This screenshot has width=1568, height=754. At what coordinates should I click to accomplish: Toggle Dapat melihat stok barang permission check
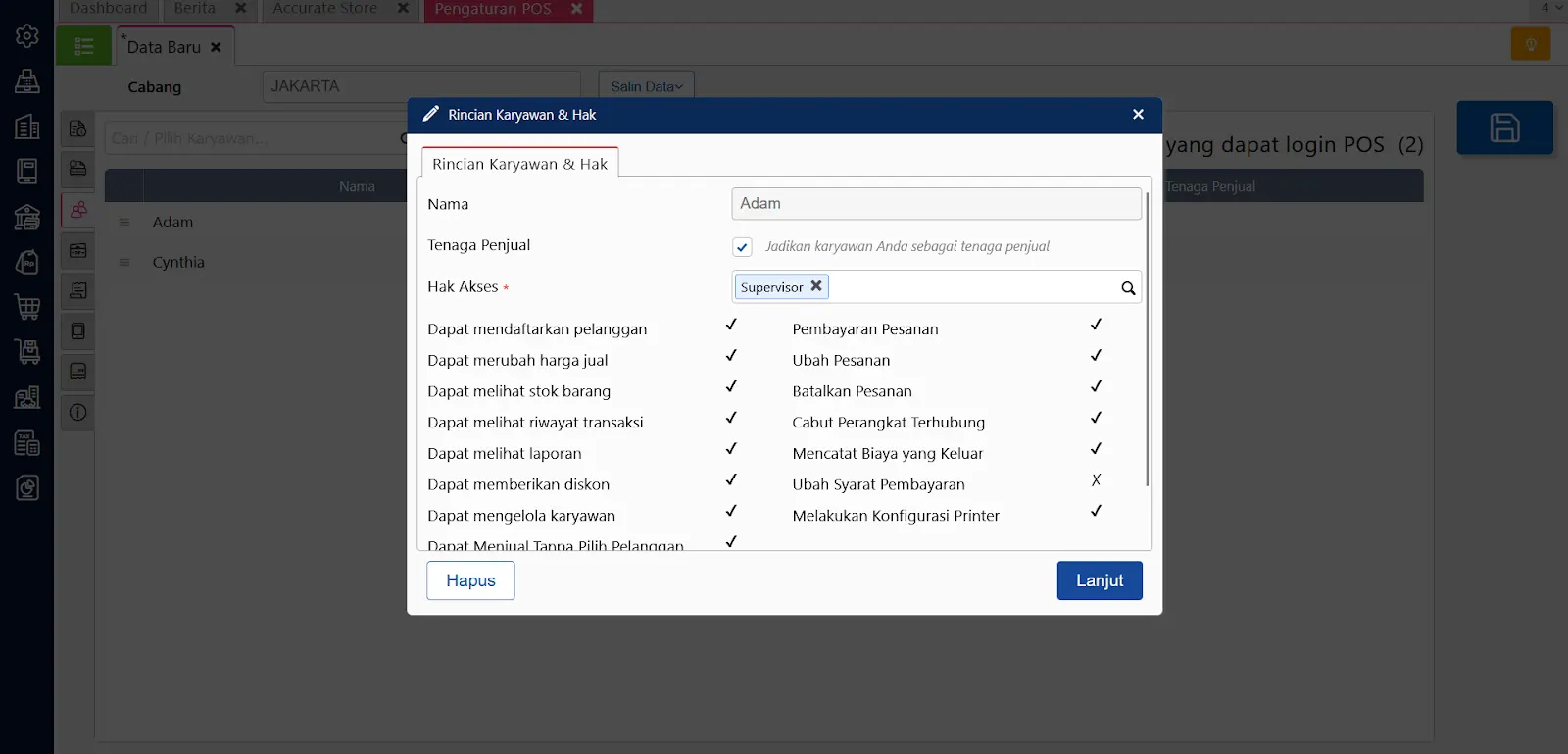pyautogui.click(x=731, y=387)
